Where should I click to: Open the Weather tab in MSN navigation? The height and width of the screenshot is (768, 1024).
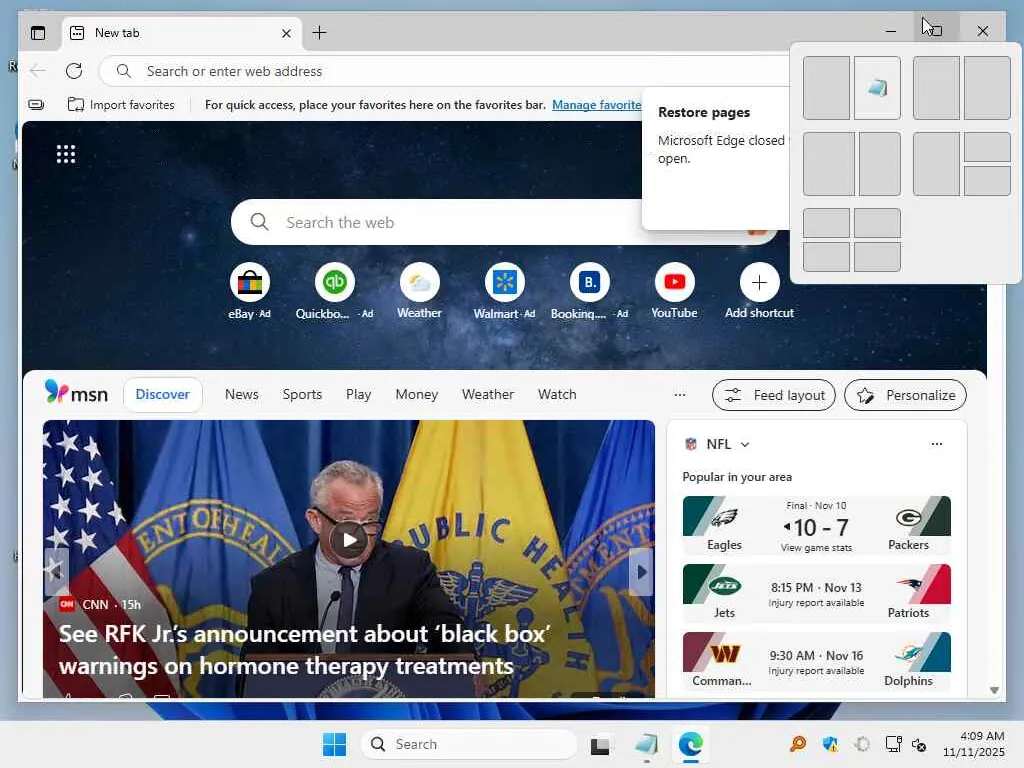488,394
